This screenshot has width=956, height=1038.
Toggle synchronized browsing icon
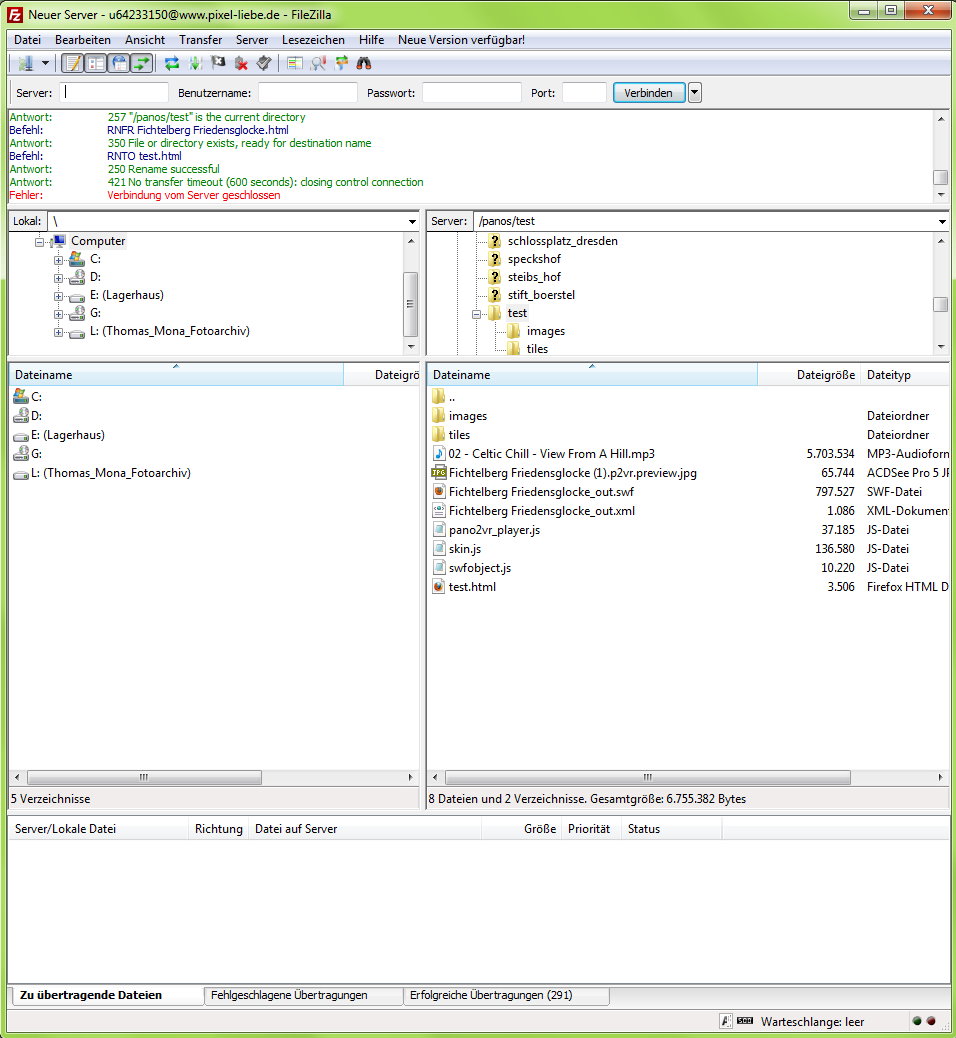pos(341,63)
